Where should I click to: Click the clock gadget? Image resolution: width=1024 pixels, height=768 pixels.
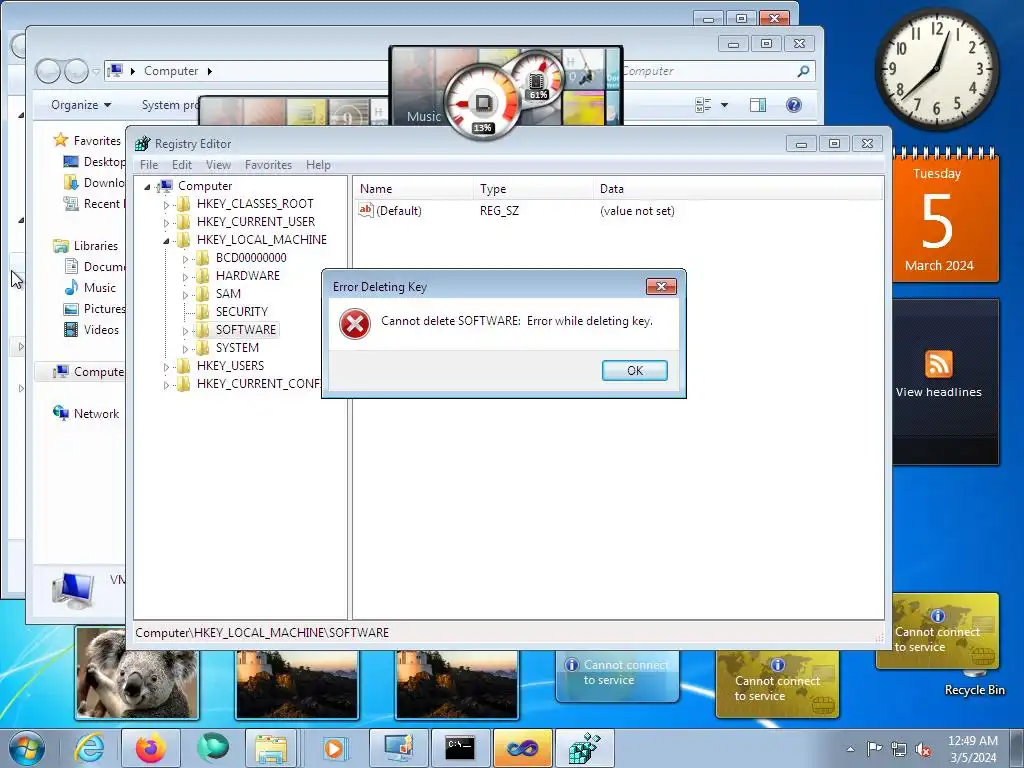[936, 68]
